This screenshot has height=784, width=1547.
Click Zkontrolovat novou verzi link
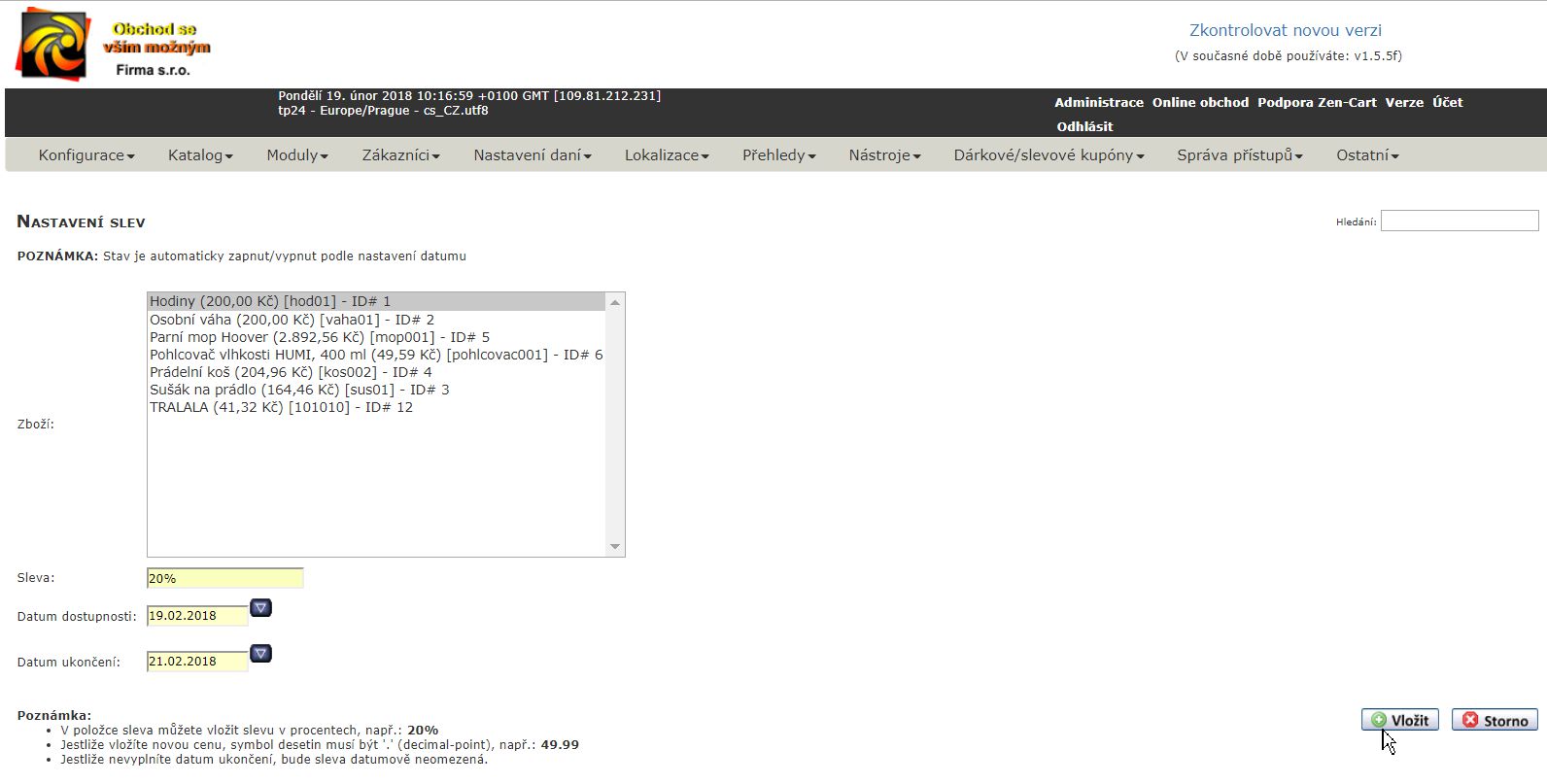1285,31
